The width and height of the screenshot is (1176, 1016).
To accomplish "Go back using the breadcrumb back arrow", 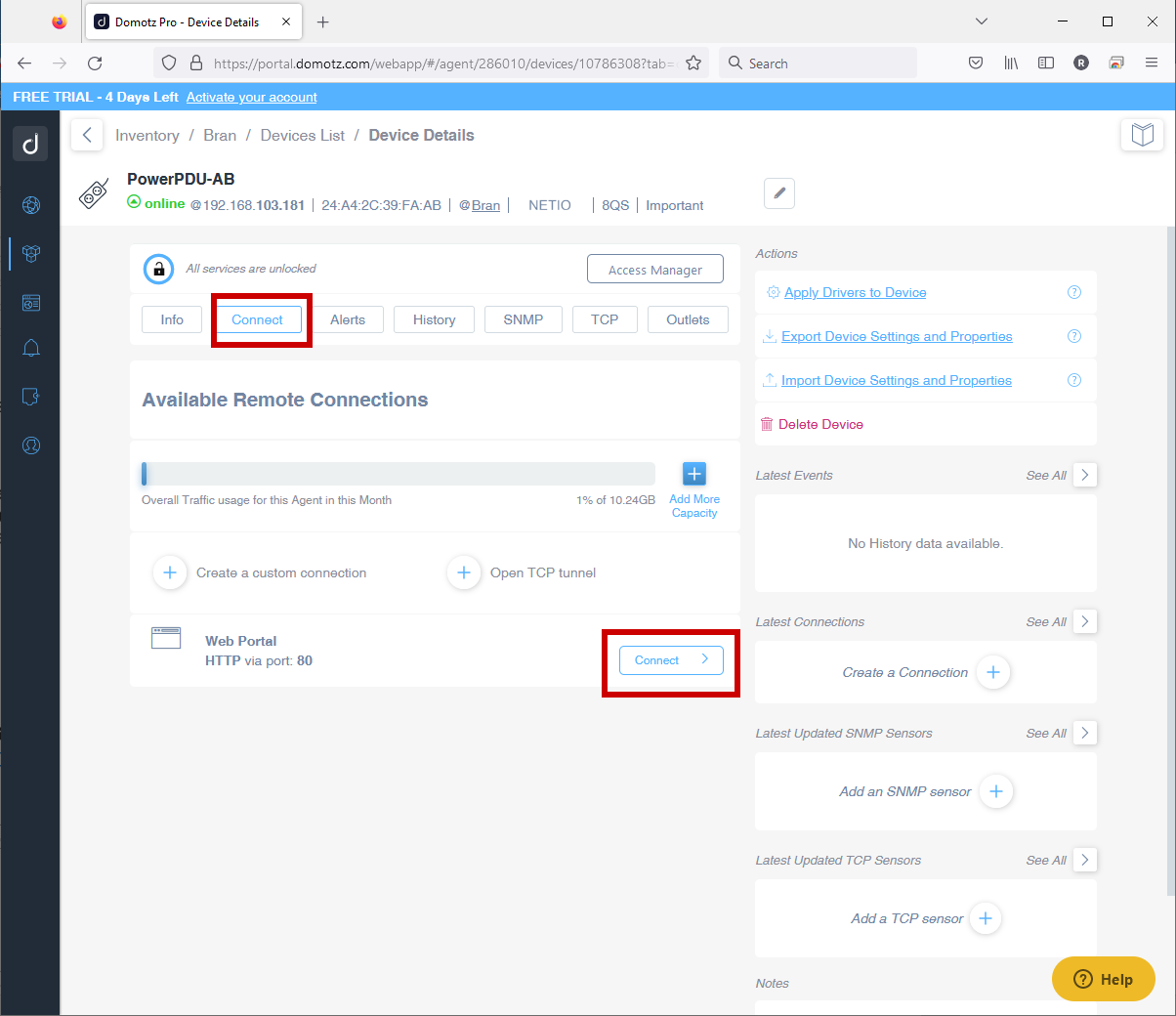I will (87, 135).
